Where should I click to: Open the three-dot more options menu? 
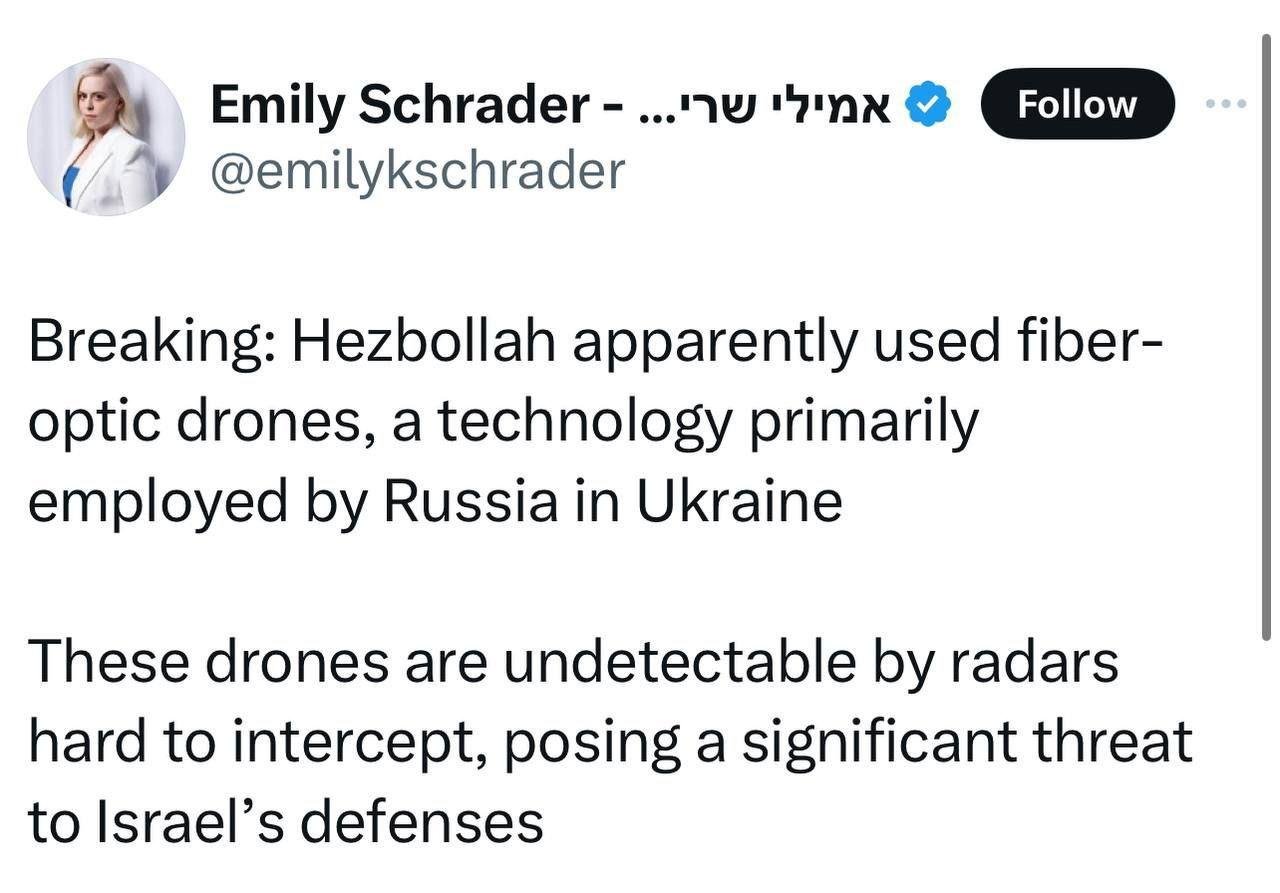point(1226,103)
